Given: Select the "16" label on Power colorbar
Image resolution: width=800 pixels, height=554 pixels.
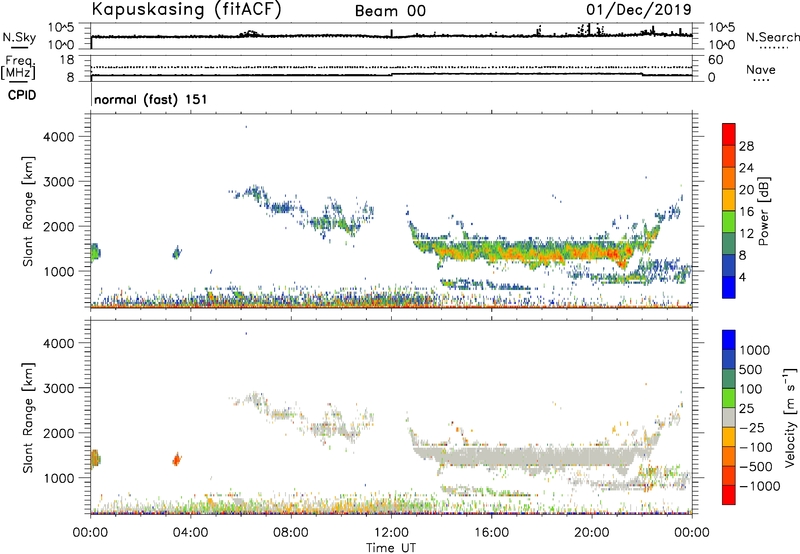Looking at the screenshot, I should [x=746, y=212].
